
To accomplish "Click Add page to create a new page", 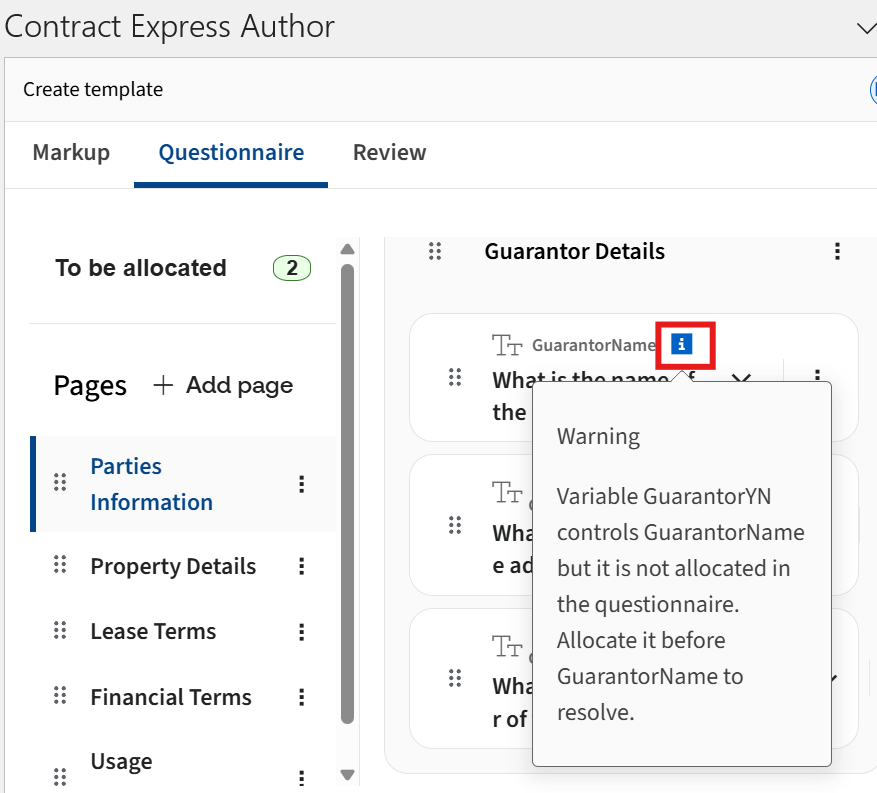I will click(222, 384).
